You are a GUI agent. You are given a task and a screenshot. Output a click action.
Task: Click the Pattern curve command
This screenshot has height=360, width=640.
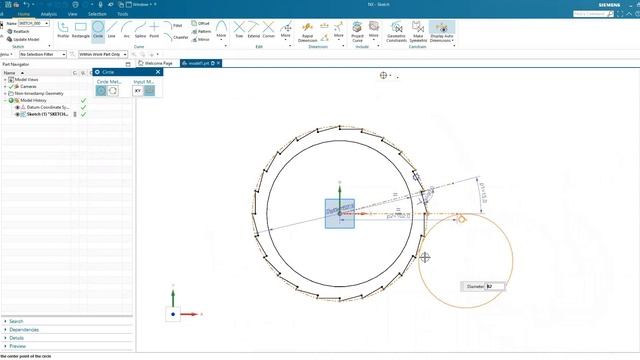201,31
